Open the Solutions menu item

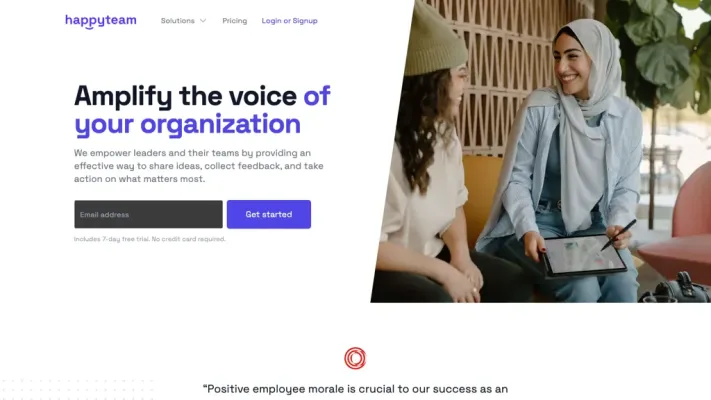pos(178,21)
